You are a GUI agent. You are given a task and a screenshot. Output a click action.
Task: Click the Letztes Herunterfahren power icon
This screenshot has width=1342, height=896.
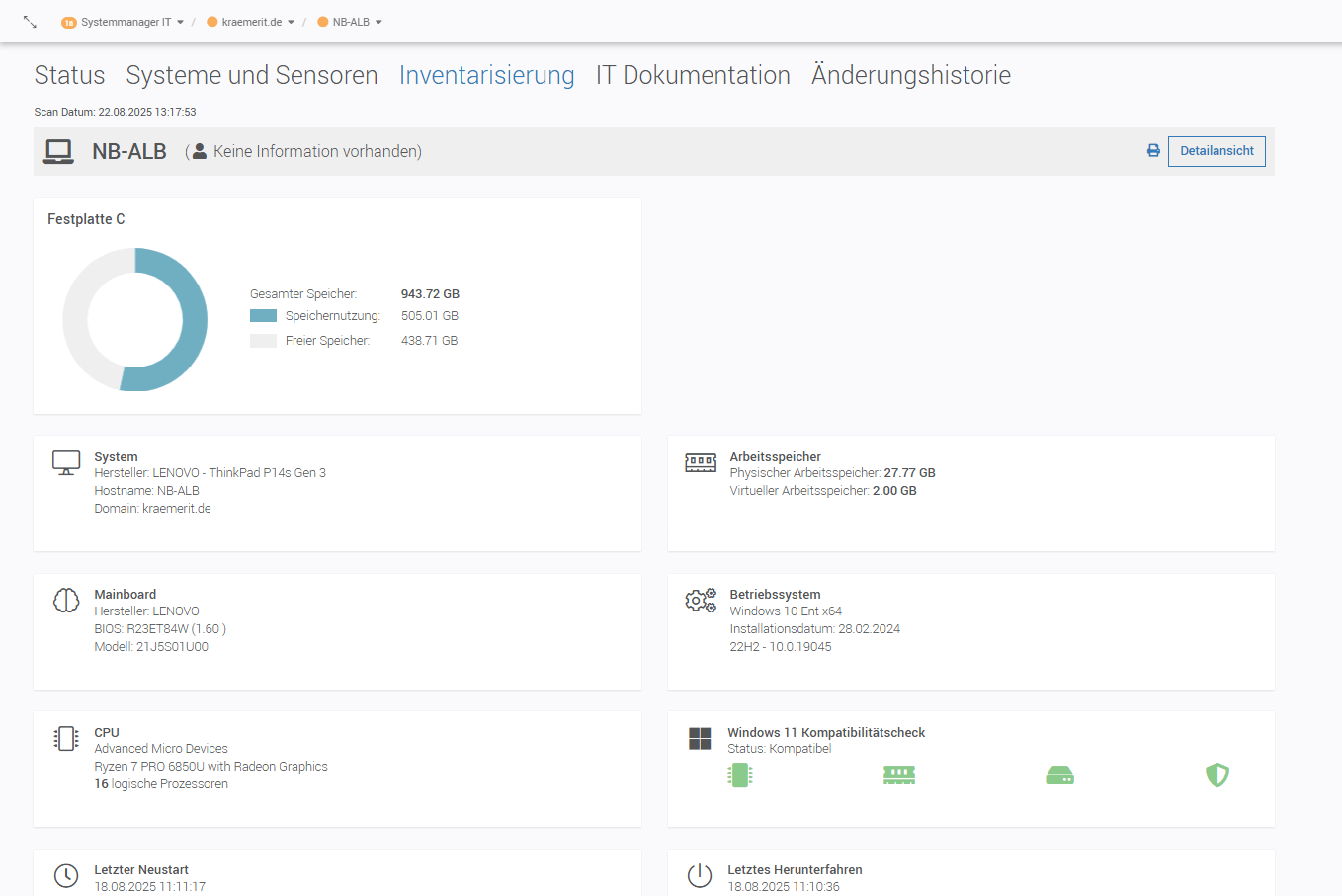point(700,875)
